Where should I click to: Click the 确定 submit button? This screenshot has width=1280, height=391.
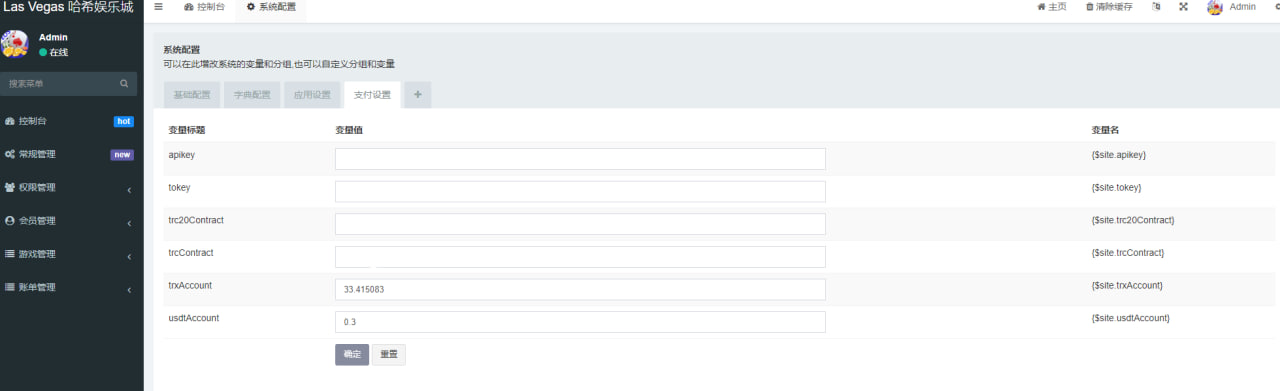pos(352,355)
